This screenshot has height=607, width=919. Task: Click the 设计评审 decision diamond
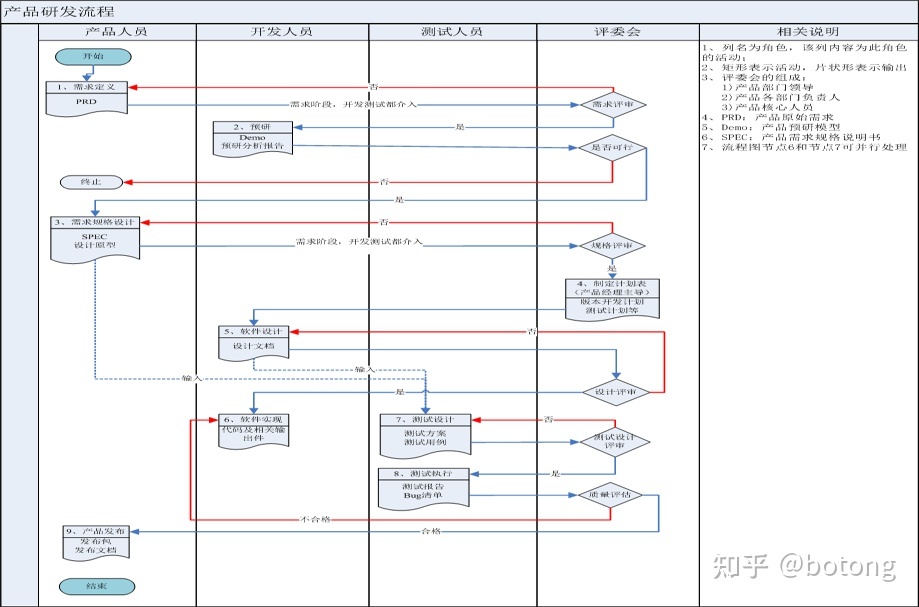pos(617,391)
